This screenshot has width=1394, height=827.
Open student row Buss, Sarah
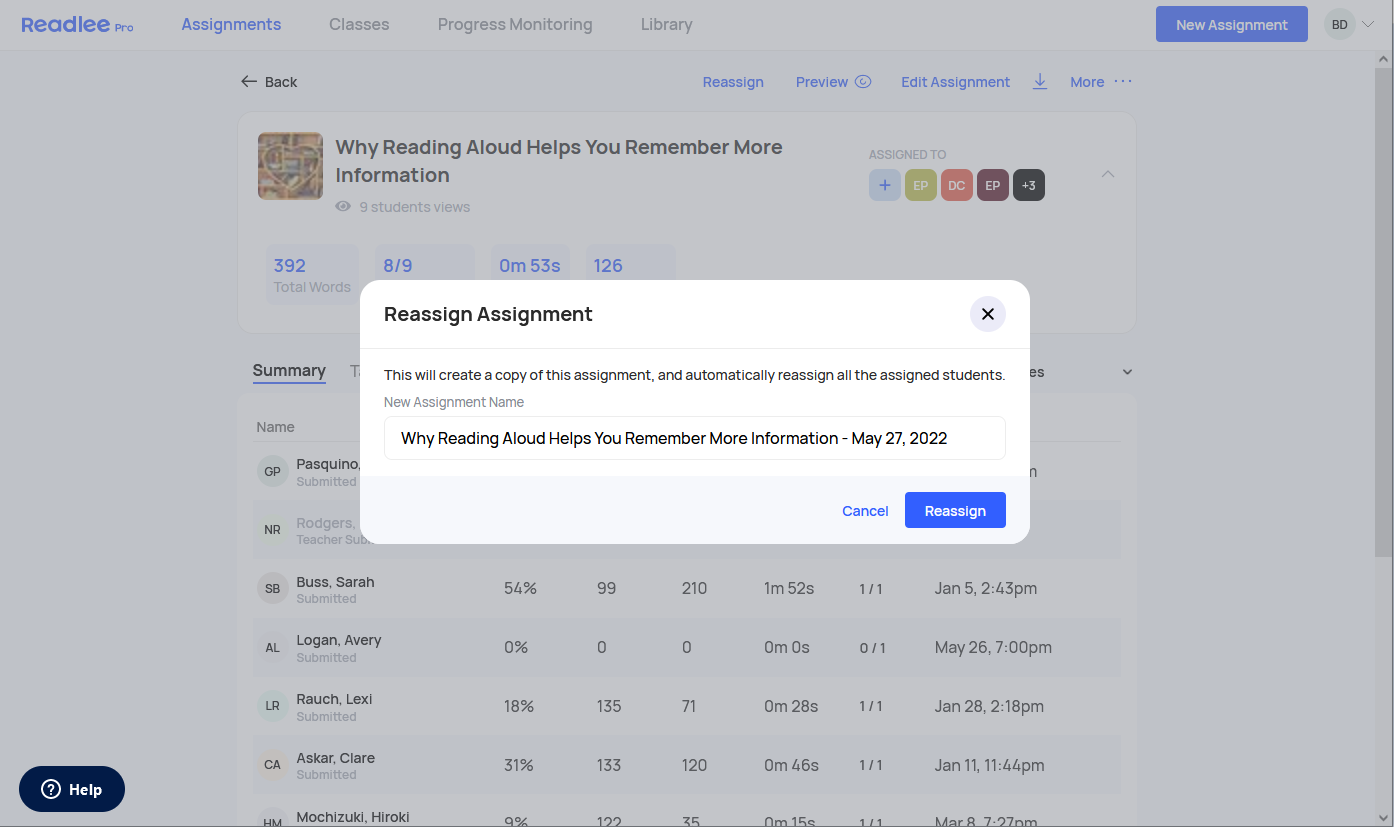(x=687, y=588)
